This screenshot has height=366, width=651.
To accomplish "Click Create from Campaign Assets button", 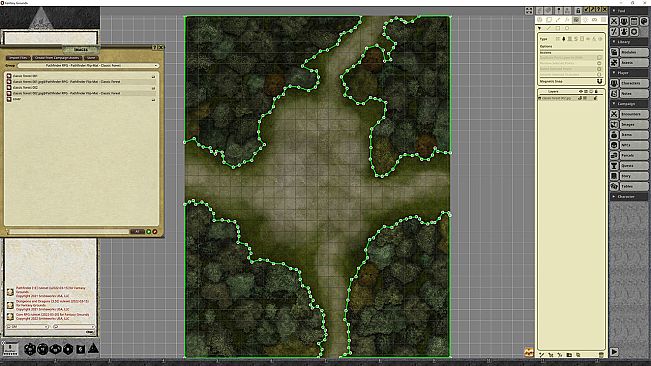I will (57, 58).
